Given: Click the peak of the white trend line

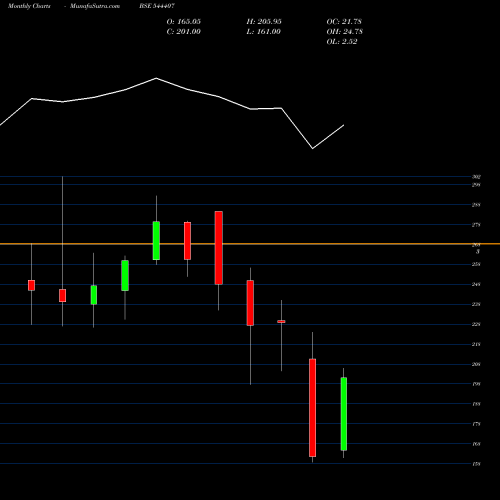Looking at the screenshot, I should (x=156, y=78).
